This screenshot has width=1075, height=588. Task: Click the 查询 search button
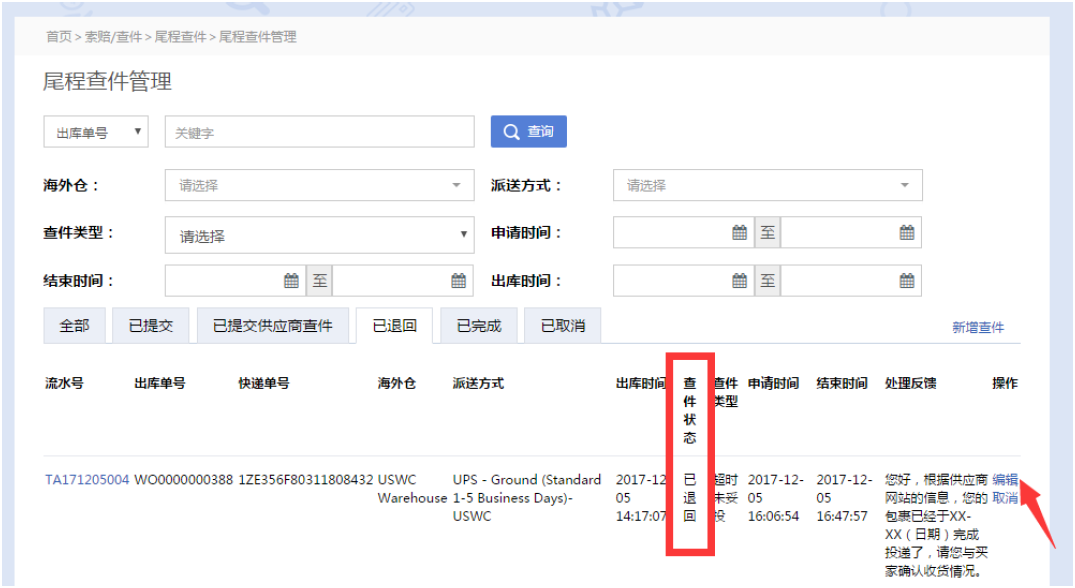pos(529,132)
